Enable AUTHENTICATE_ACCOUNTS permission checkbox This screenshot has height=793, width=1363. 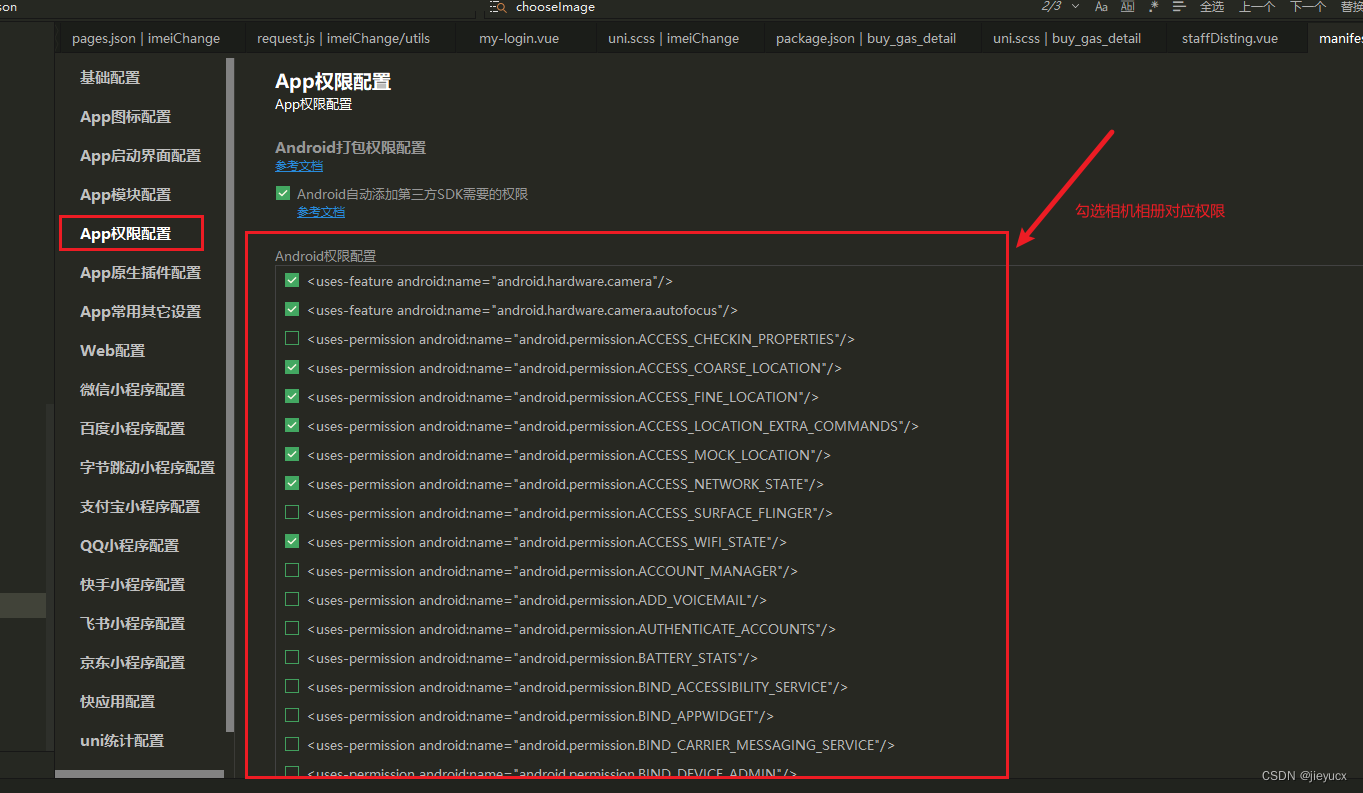[x=292, y=629]
